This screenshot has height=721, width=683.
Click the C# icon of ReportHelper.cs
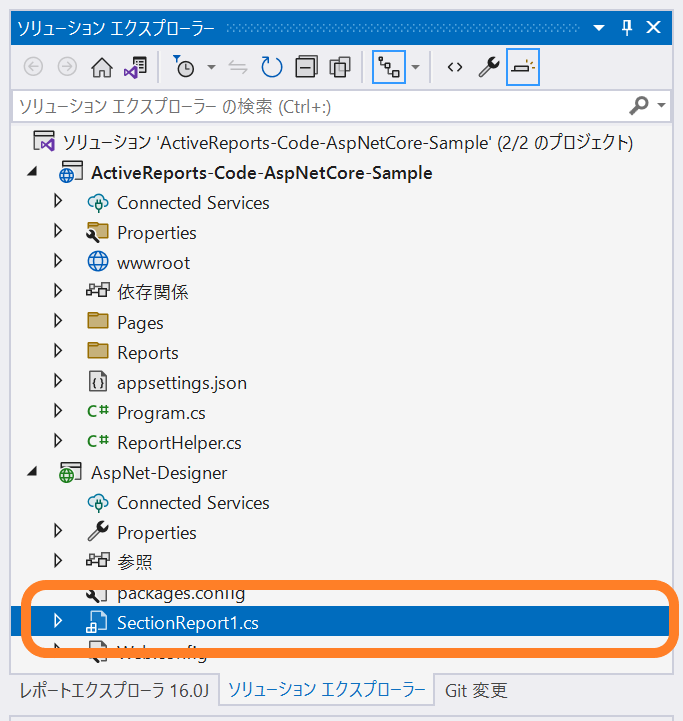pos(98,441)
